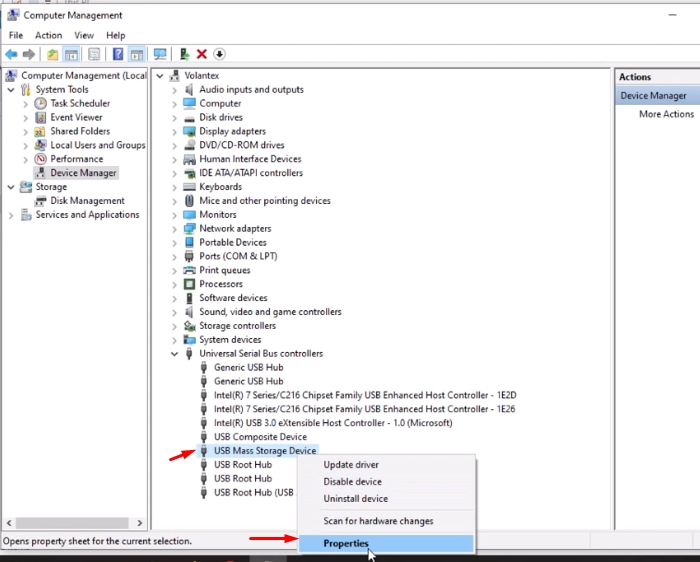Click the Keyboards device icon
Image resolution: width=700 pixels, height=562 pixels.
point(189,187)
